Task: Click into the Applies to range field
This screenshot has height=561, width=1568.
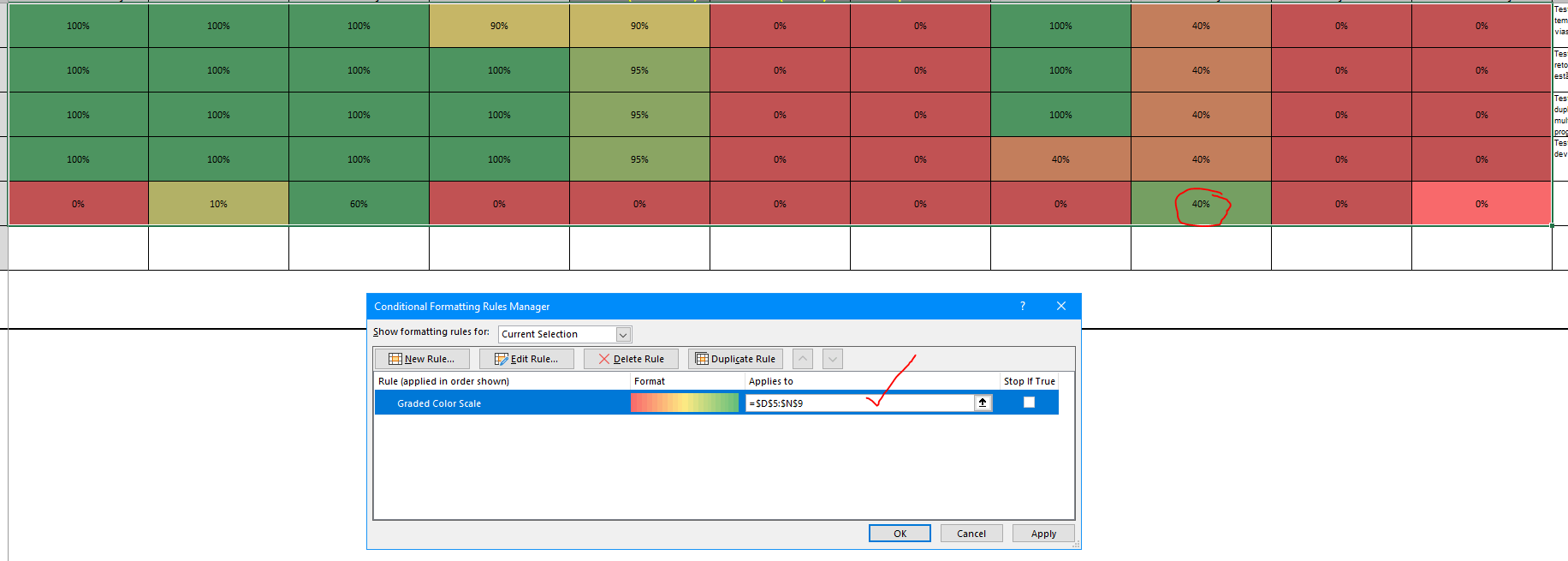Action: tap(859, 403)
